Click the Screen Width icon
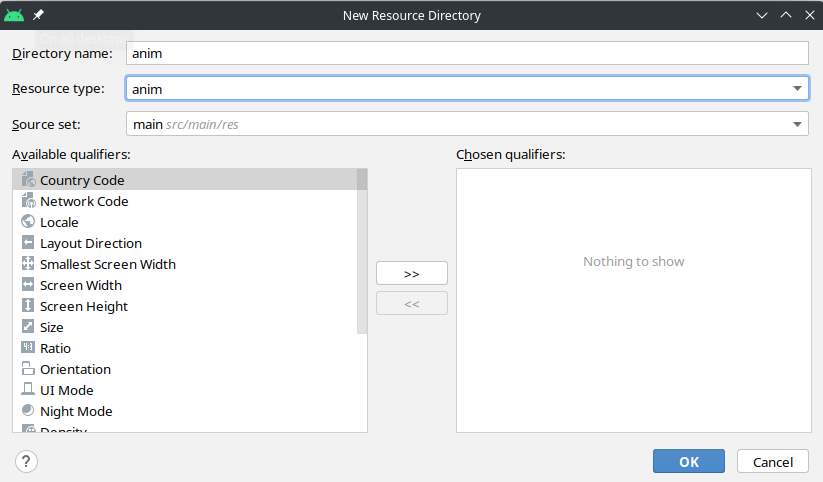 [x=28, y=285]
